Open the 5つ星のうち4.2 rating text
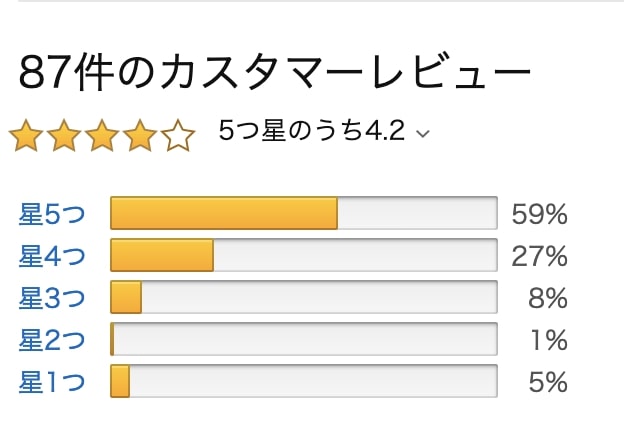Image resolution: width=624 pixels, height=434 pixels. [312, 130]
